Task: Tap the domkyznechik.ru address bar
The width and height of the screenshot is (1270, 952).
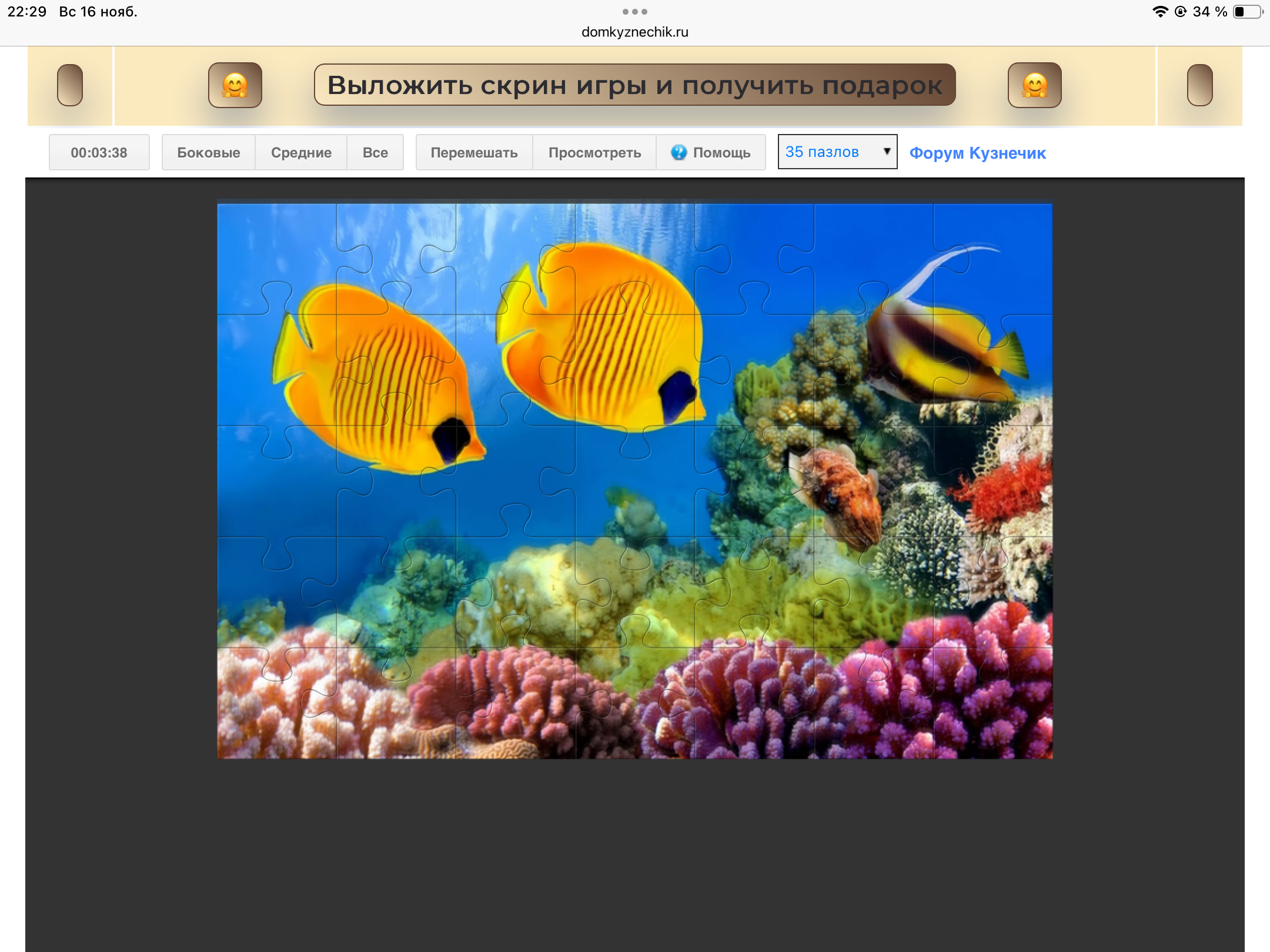Action: (634, 32)
